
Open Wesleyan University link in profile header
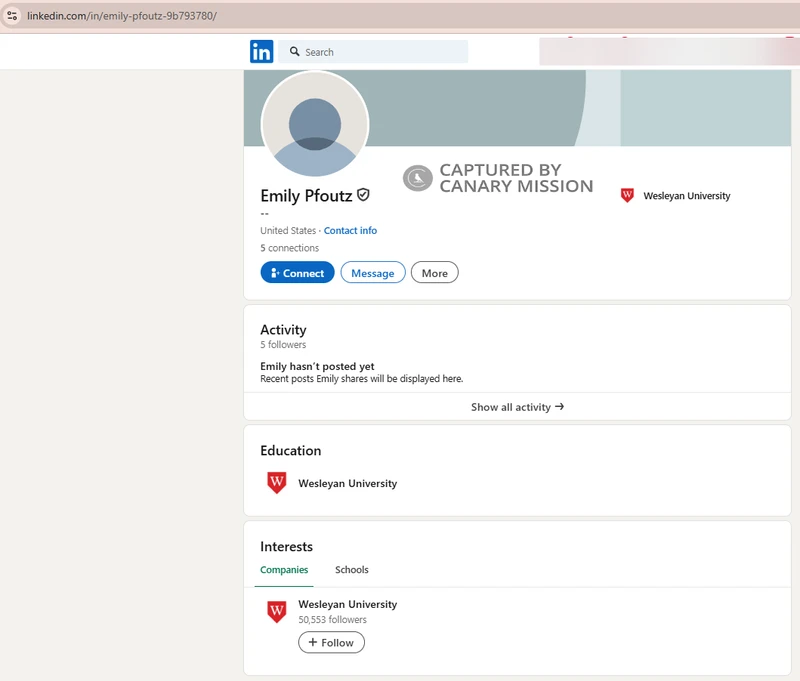pos(686,196)
